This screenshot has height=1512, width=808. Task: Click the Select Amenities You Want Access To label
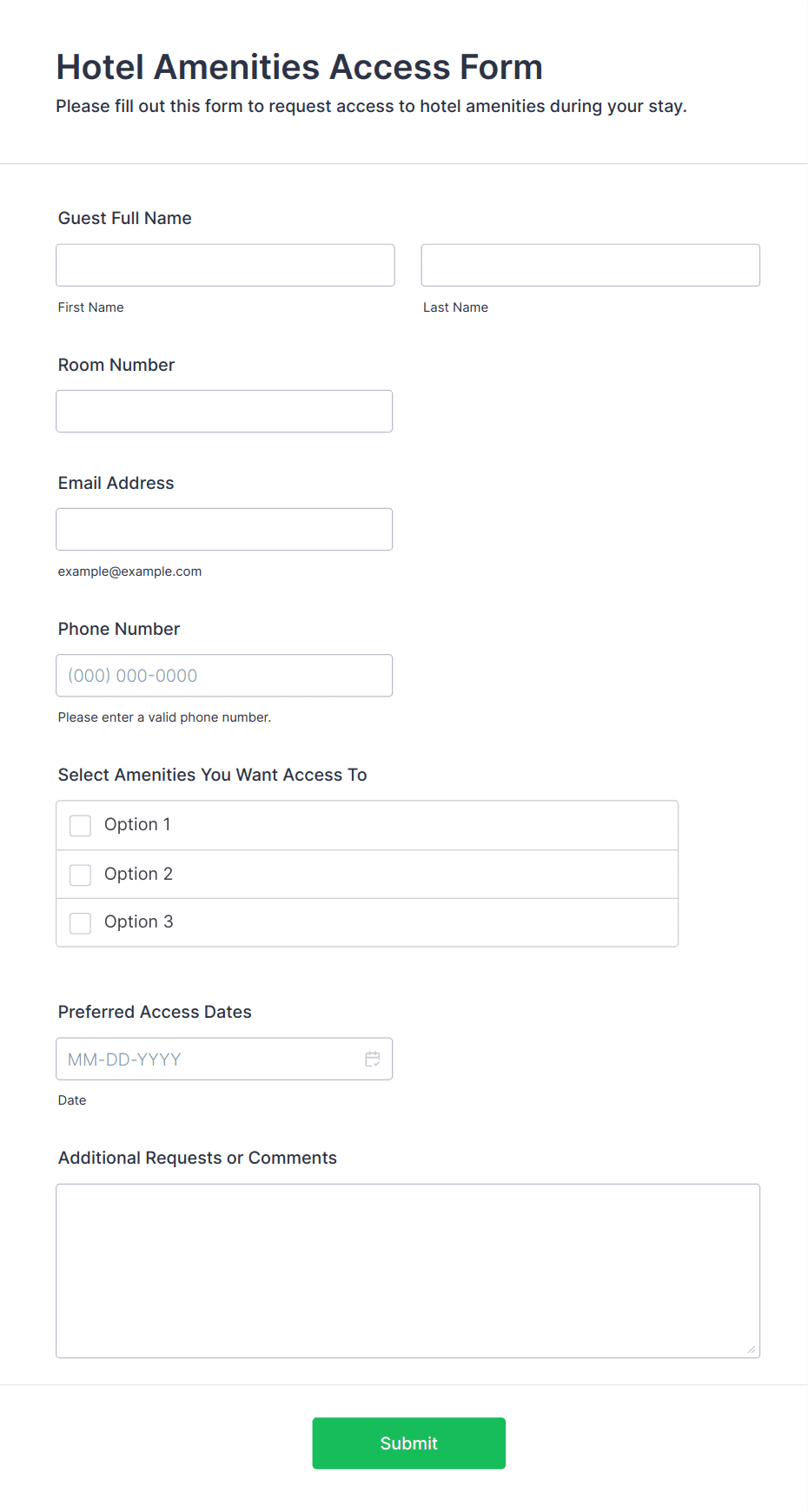point(213,775)
